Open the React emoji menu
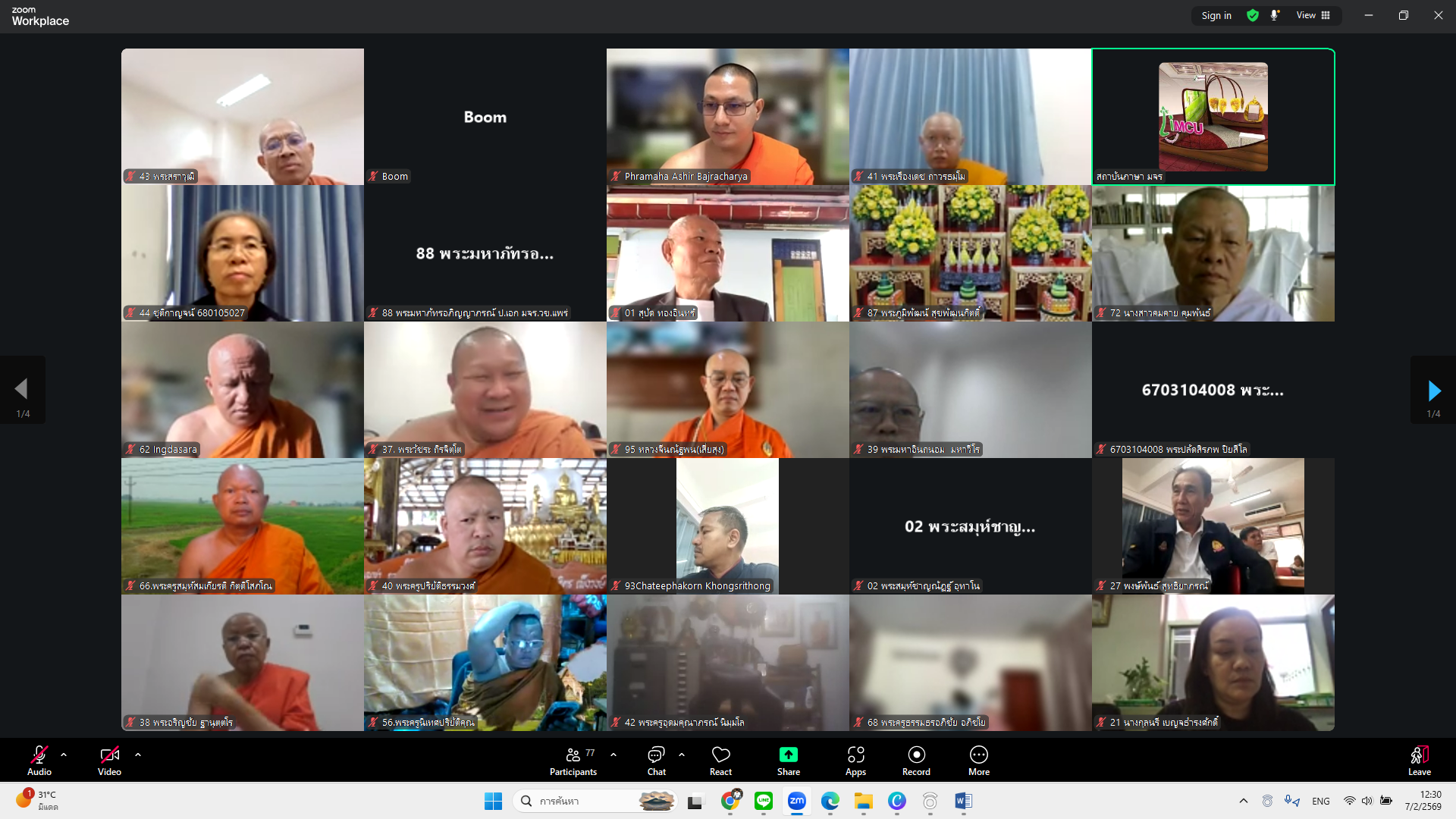This screenshot has height=819, width=1456. (x=720, y=761)
